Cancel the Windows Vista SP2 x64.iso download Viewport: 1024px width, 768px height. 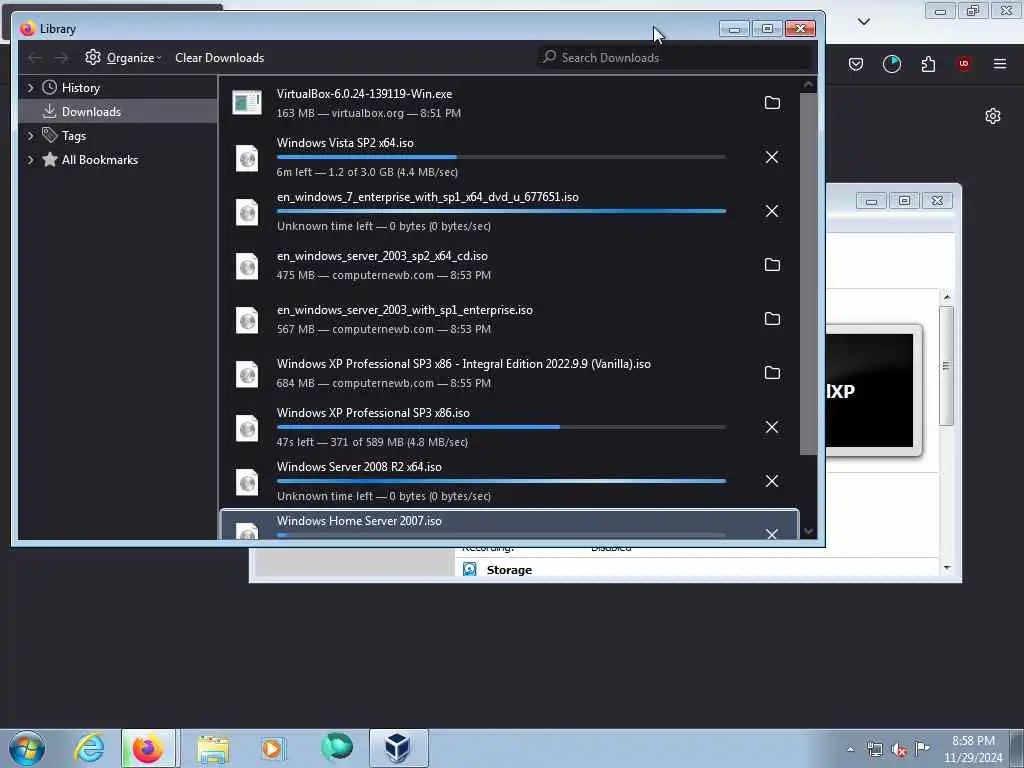tap(772, 157)
